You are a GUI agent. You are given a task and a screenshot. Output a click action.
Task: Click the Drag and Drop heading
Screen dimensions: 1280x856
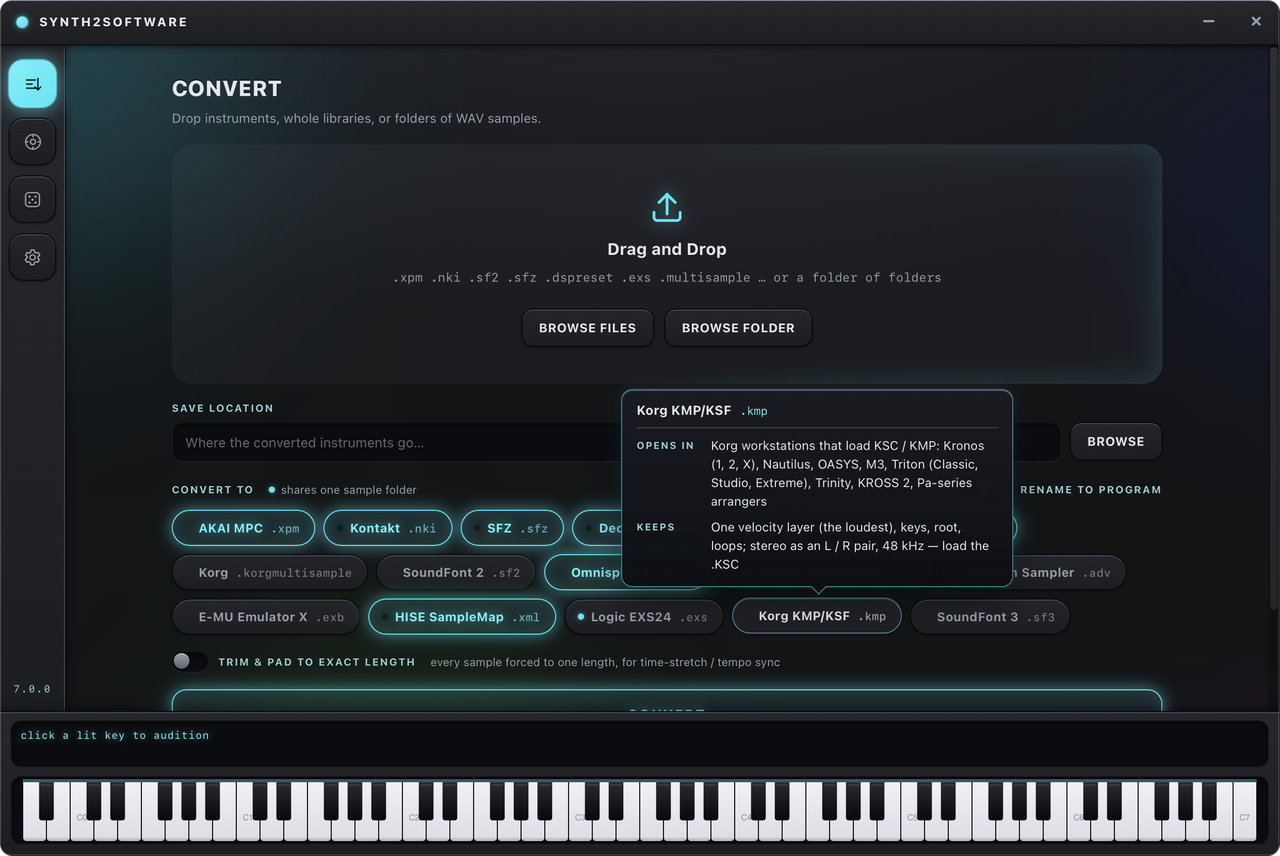667,249
